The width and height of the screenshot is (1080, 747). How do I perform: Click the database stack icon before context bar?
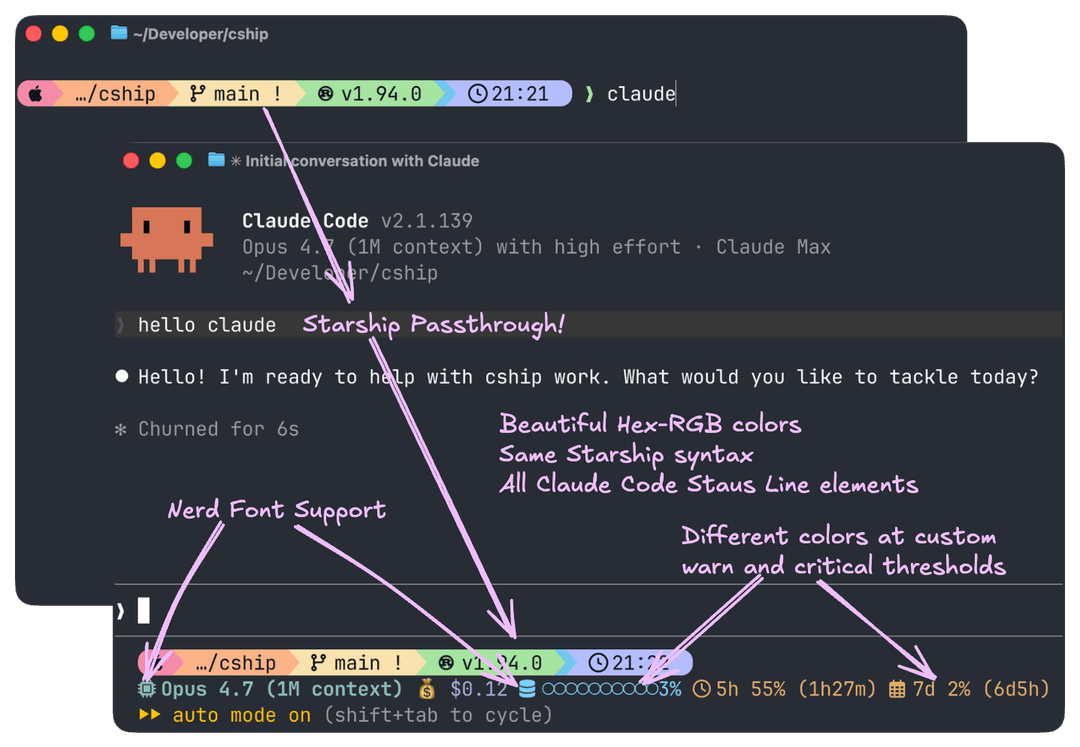pos(527,688)
